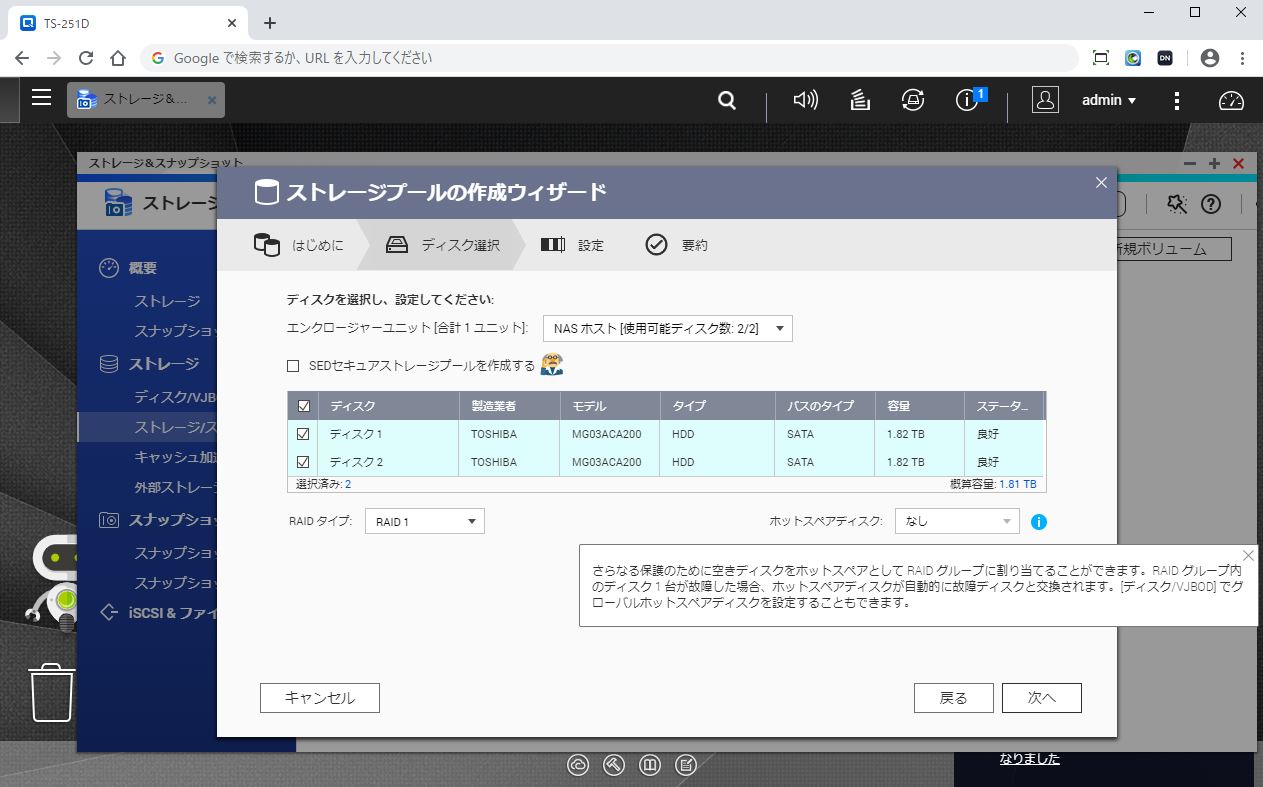The image size is (1263, 787).
Task: Open background tasks stack icon
Action: point(859,100)
